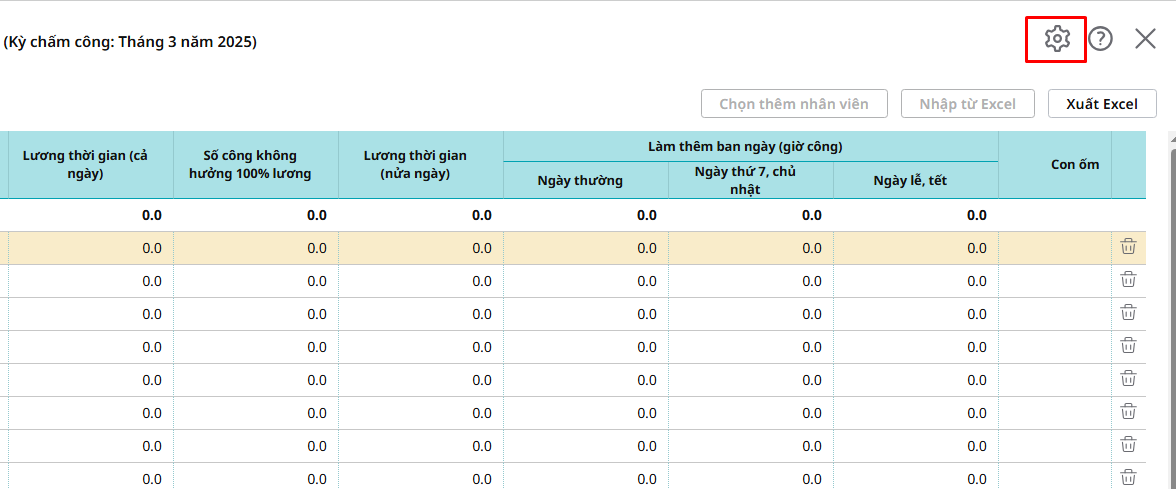
Task: Click the Nhập từ Excel button
Action: [x=967, y=104]
